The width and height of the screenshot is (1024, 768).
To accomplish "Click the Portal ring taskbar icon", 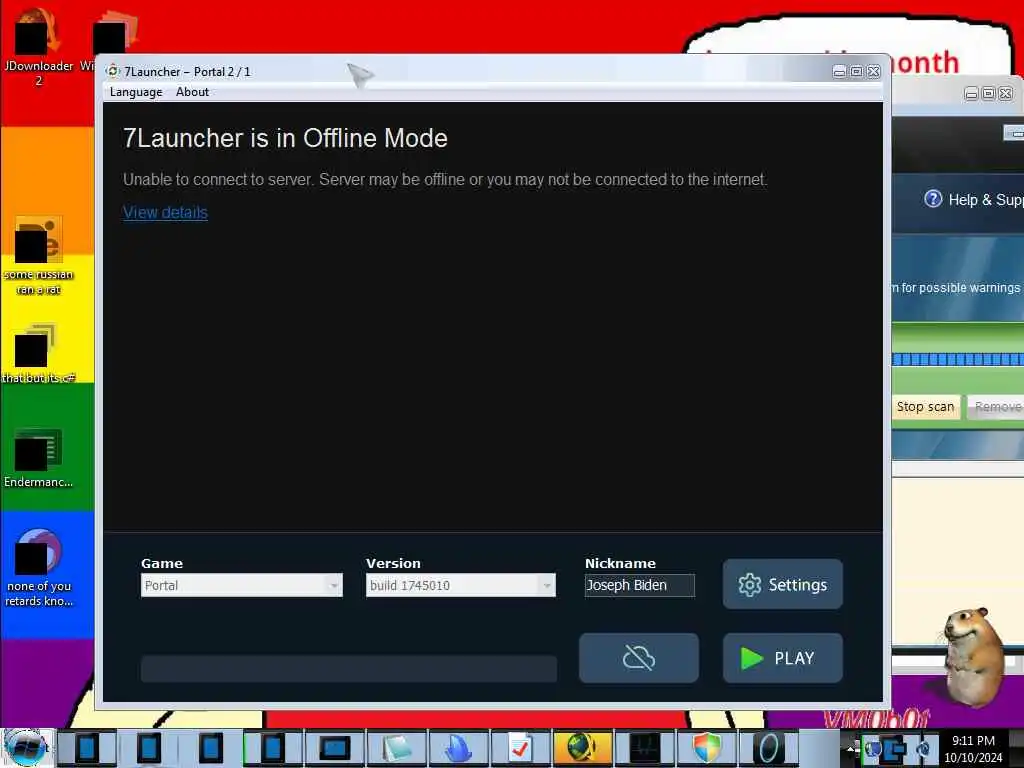I will click(769, 748).
